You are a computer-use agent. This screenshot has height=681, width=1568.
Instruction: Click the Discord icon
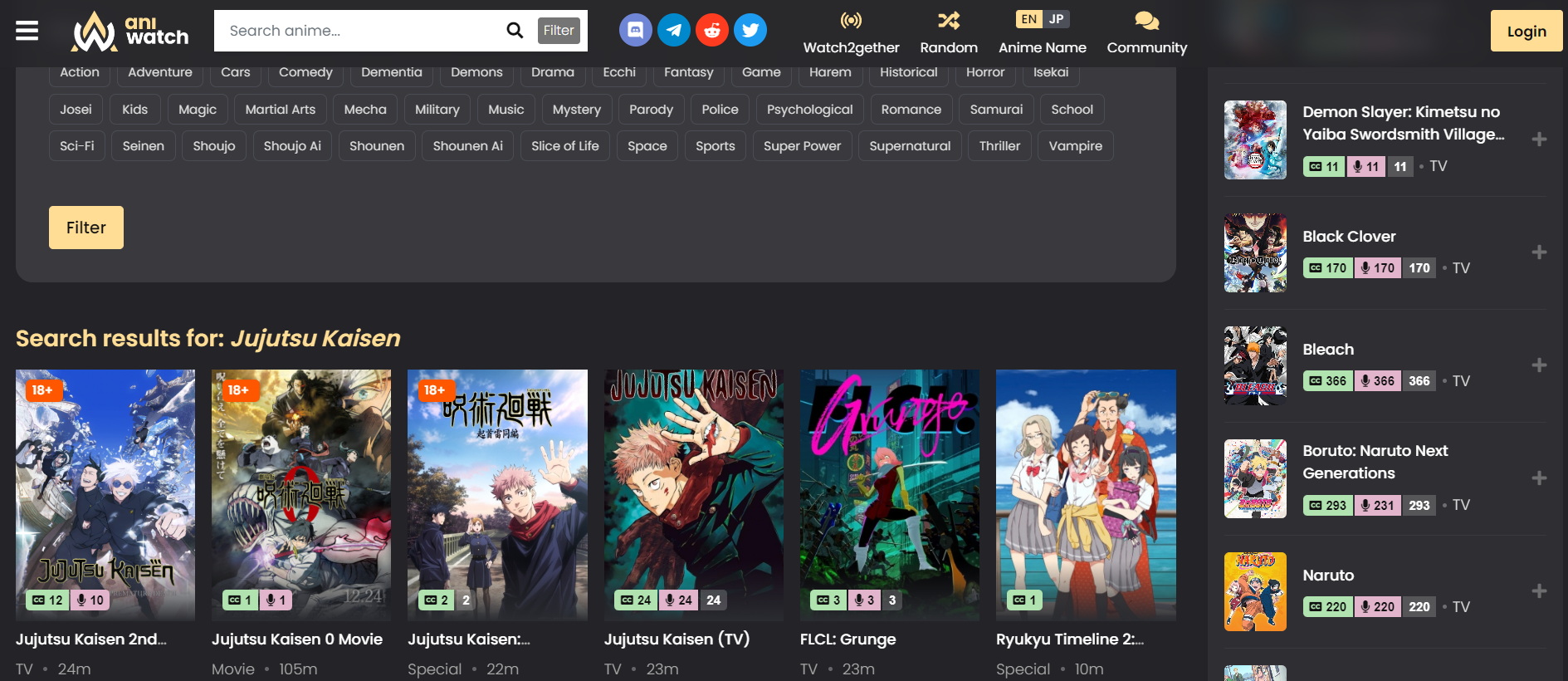635,31
